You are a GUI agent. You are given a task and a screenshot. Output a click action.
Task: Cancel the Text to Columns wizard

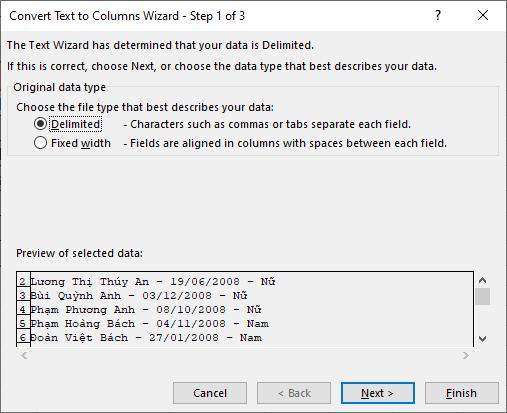pos(210,393)
